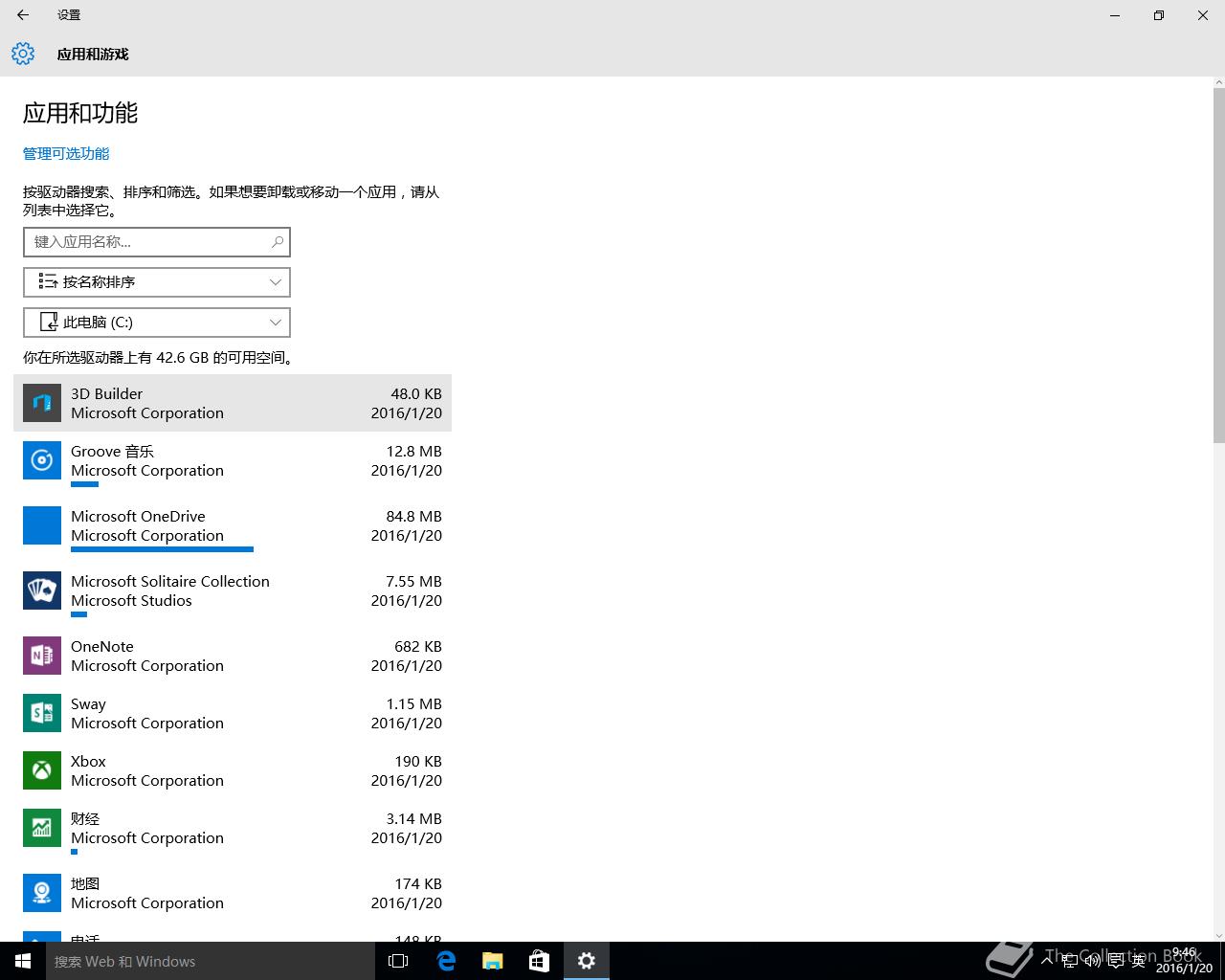Select the OneNote entry name
The width and height of the screenshot is (1225, 980).
[102, 646]
